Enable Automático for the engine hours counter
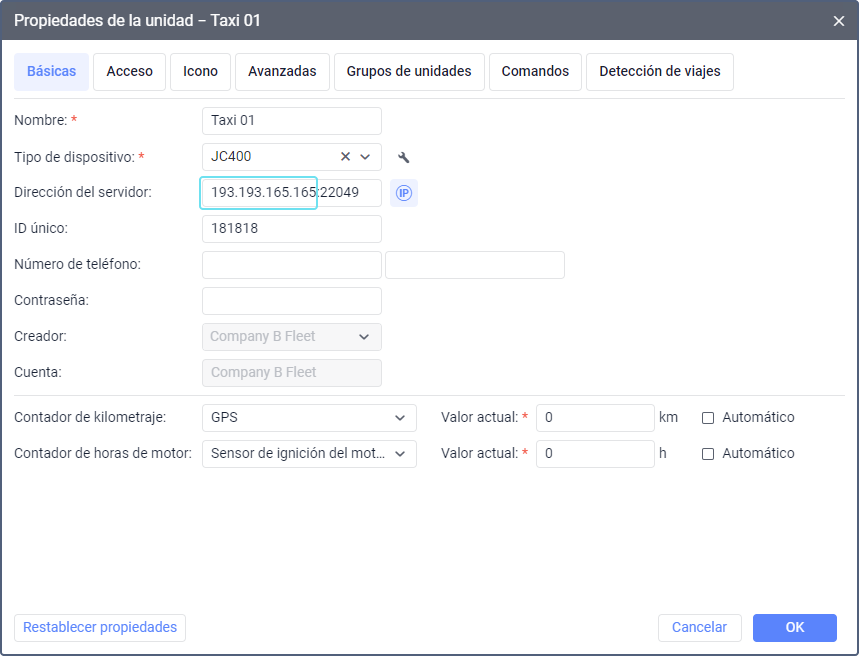 708,454
